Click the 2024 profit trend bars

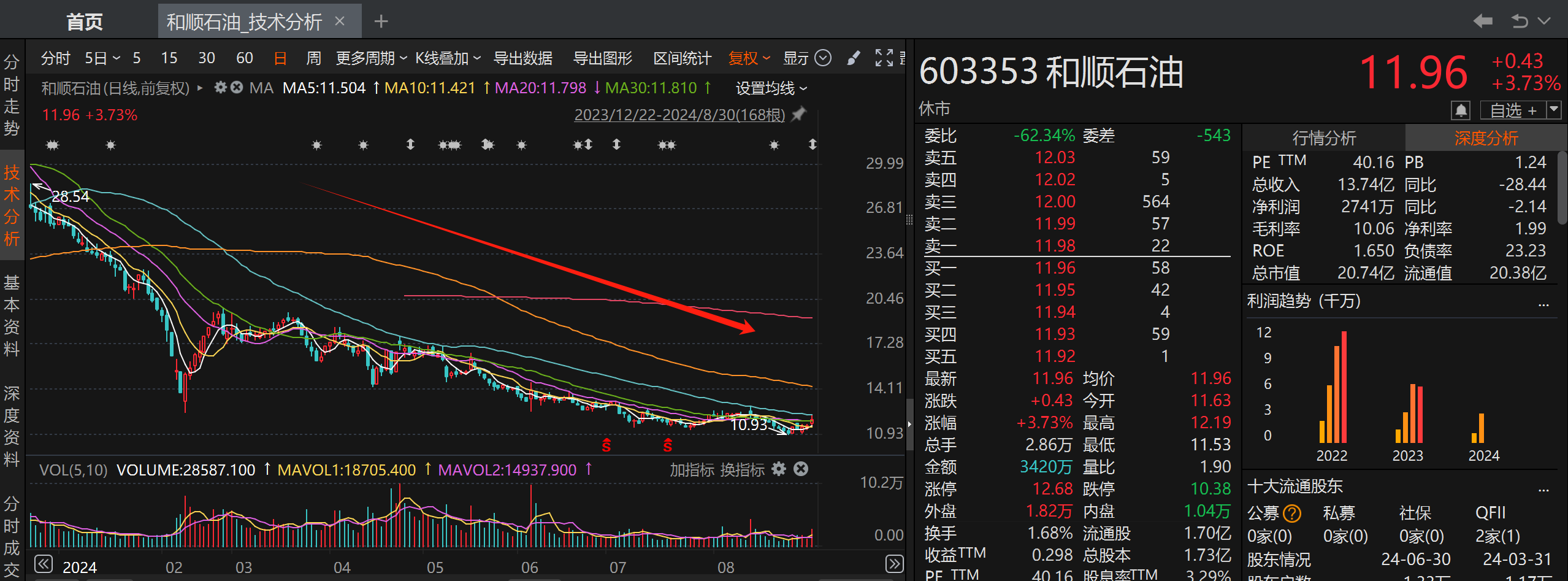(x=1478, y=428)
